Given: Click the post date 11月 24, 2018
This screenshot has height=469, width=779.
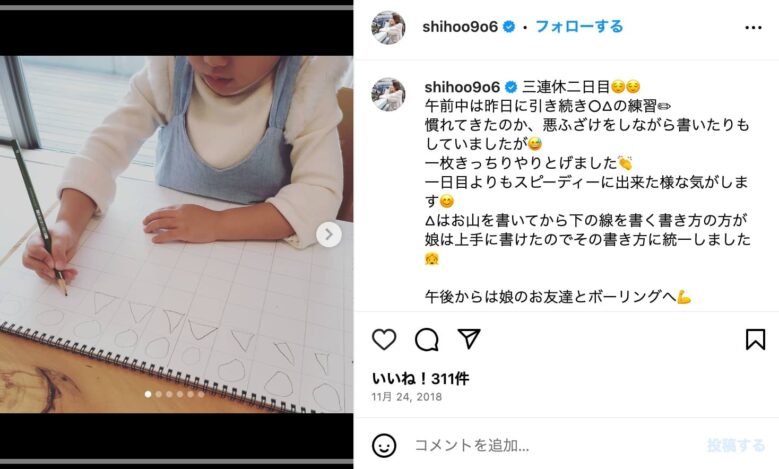Looking at the screenshot, I should click(406, 397).
